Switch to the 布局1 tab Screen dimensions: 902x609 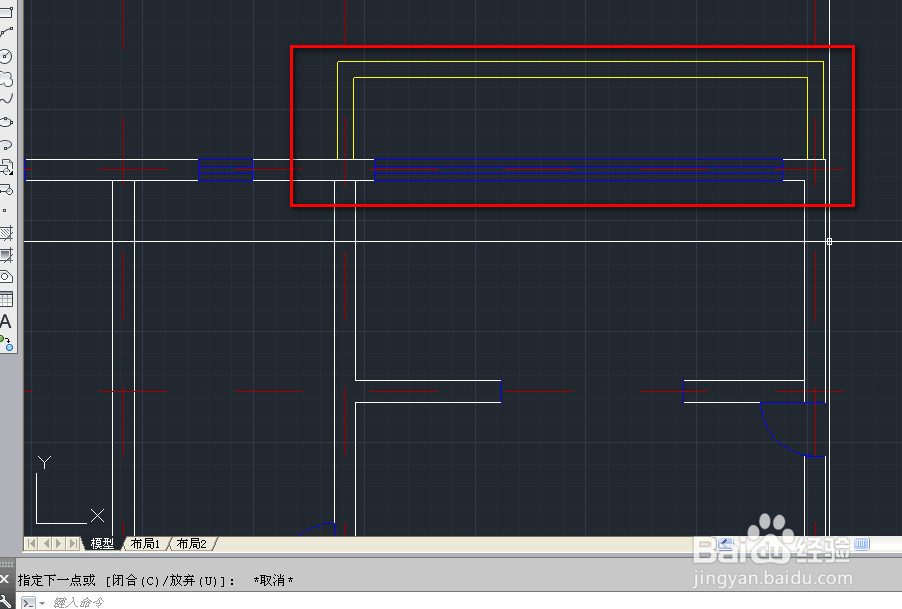(145, 543)
